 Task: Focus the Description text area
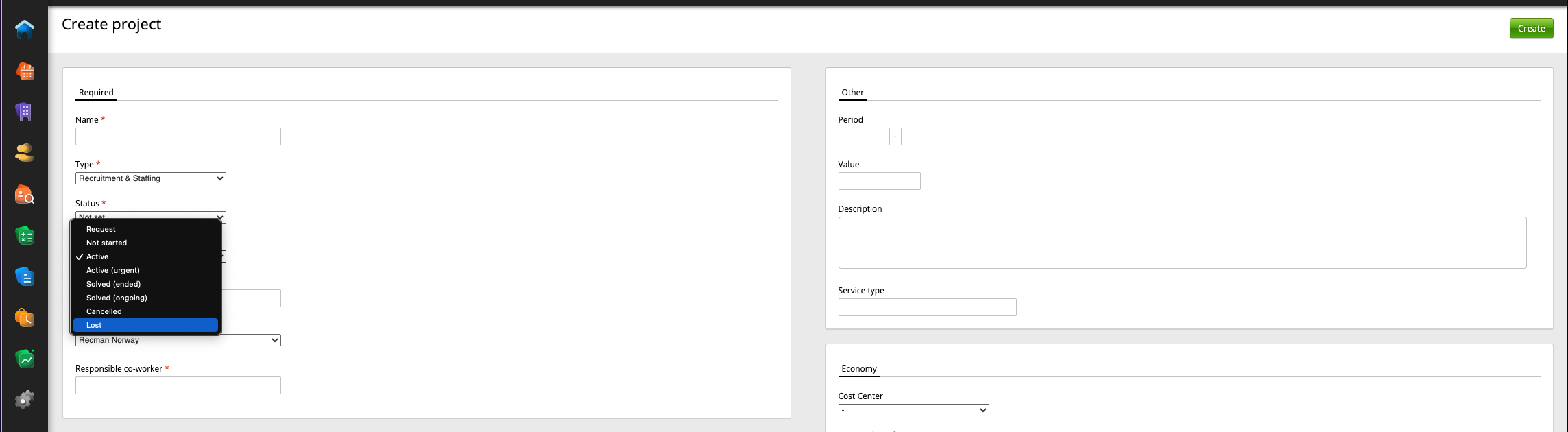1181,243
